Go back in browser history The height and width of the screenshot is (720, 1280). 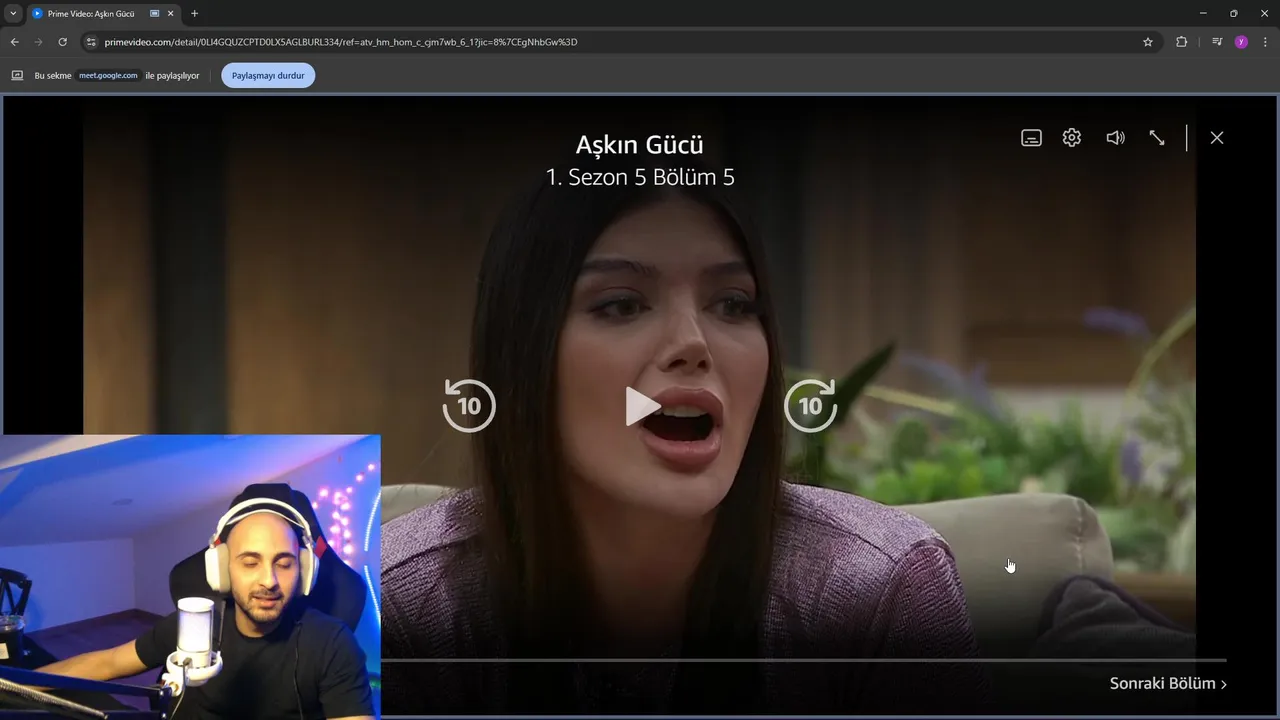15,42
